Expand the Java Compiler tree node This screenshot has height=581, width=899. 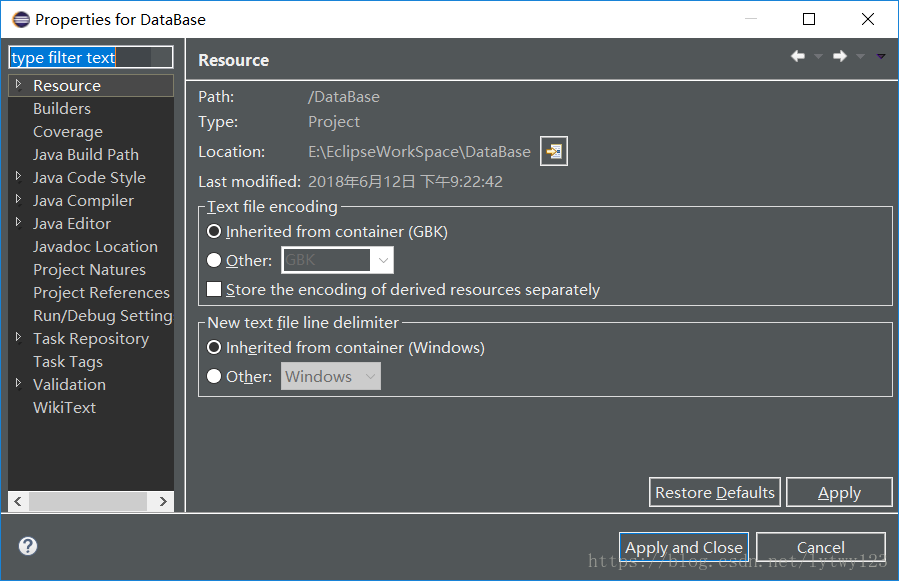(18, 200)
